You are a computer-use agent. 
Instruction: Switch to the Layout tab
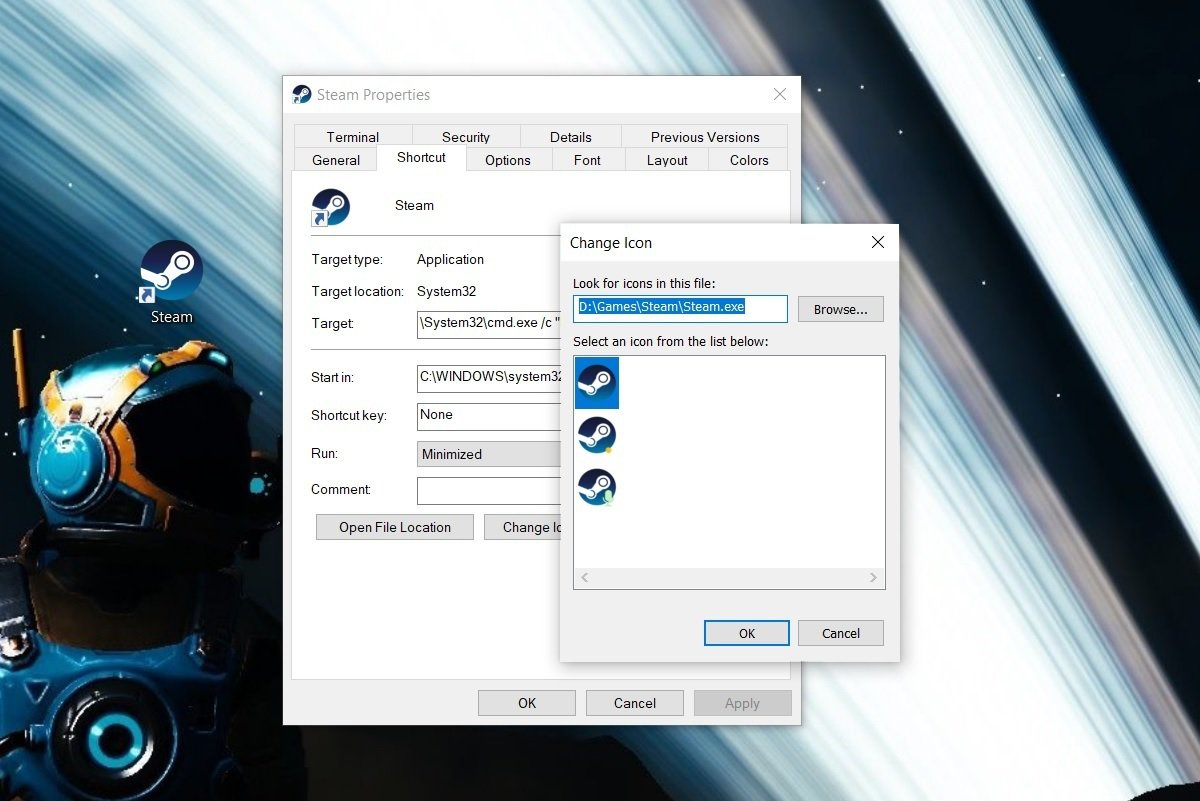pos(667,160)
